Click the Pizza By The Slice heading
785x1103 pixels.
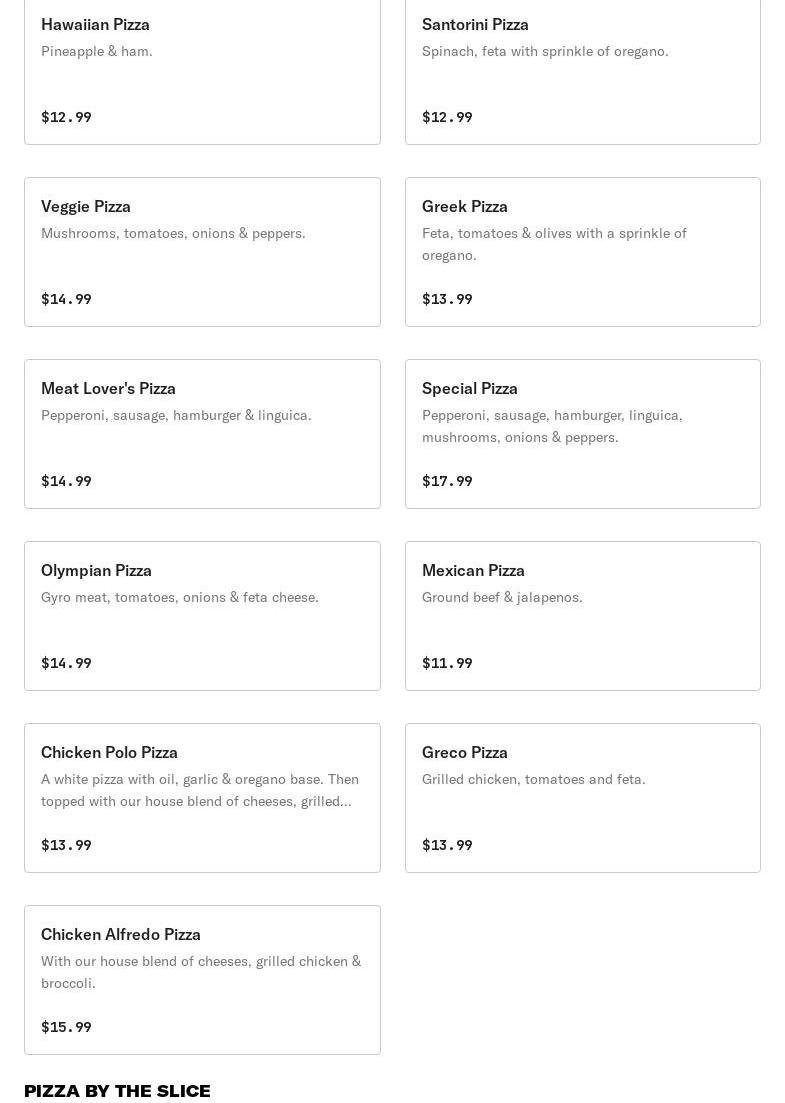[x=117, y=1091]
